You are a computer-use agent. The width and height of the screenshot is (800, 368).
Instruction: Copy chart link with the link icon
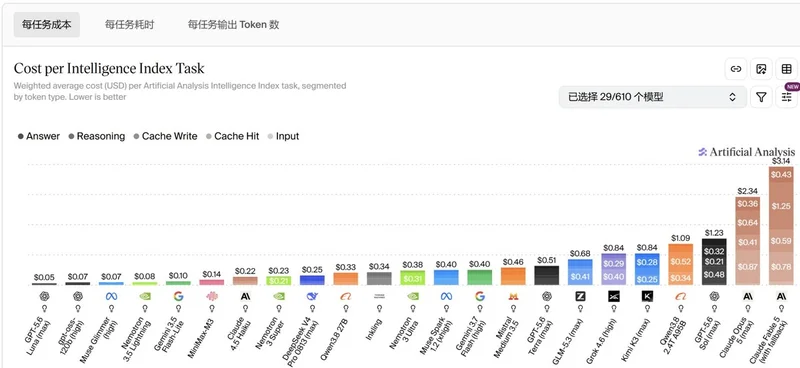coord(736,69)
